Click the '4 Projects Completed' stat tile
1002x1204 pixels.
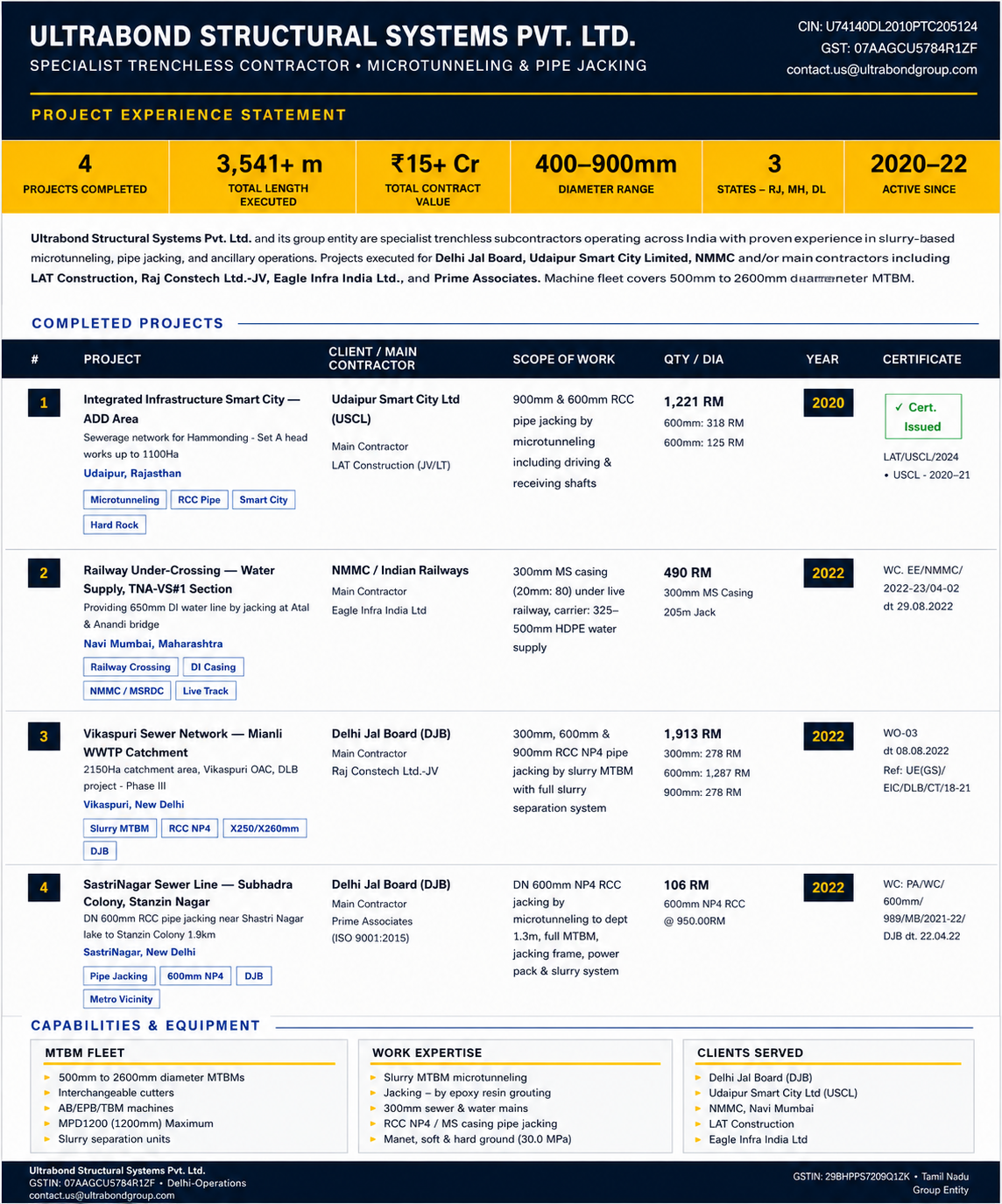(x=85, y=176)
